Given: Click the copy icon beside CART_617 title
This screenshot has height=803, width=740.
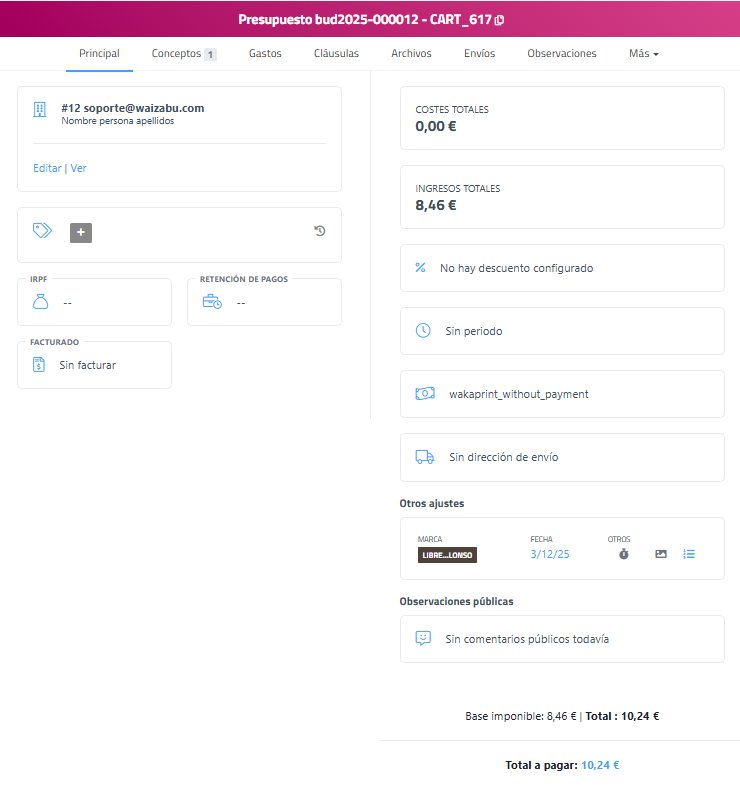Looking at the screenshot, I should pyautogui.click(x=500, y=20).
